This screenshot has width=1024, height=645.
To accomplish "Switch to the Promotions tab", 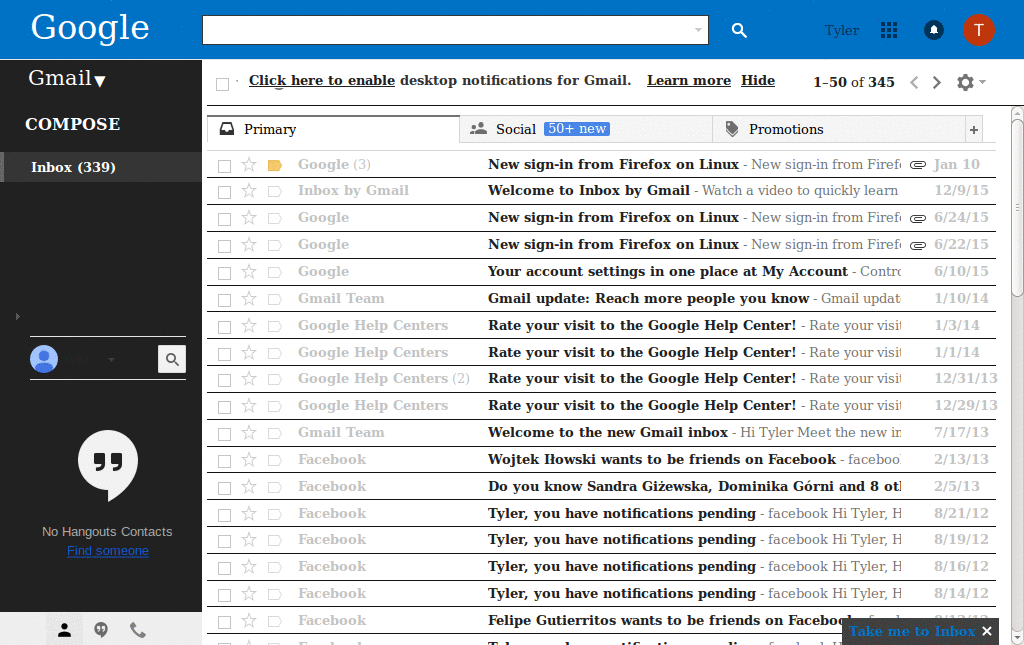I will click(839, 129).
